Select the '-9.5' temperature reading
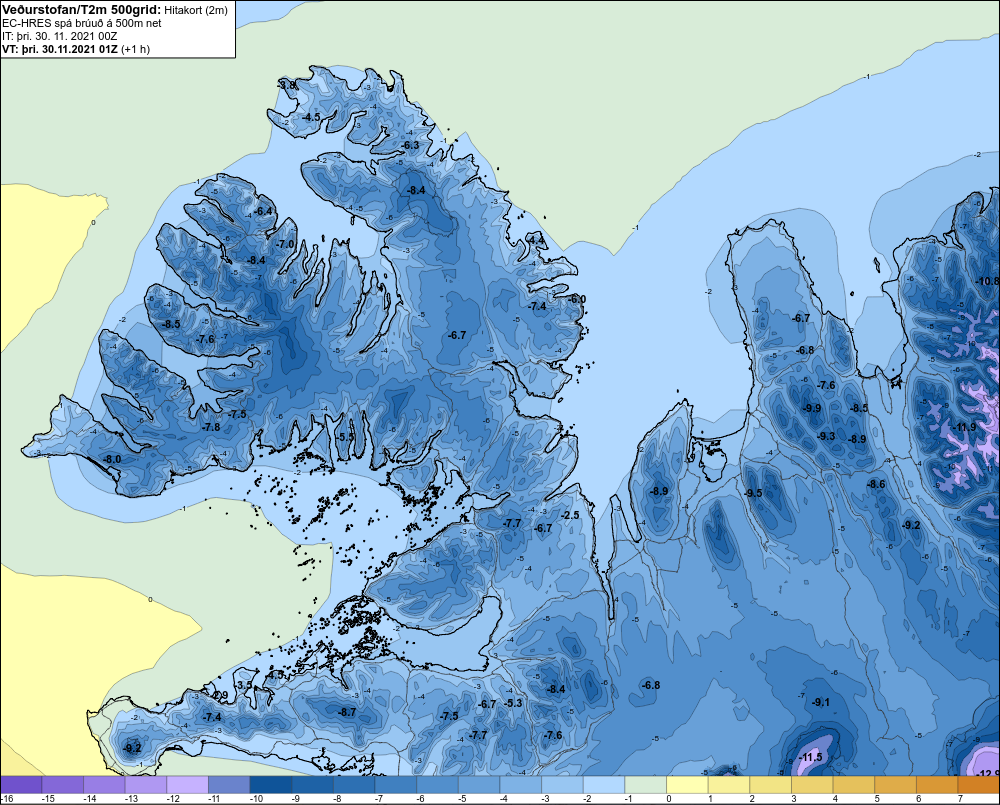The width and height of the screenshot is (1000, 805). [754, 493]
